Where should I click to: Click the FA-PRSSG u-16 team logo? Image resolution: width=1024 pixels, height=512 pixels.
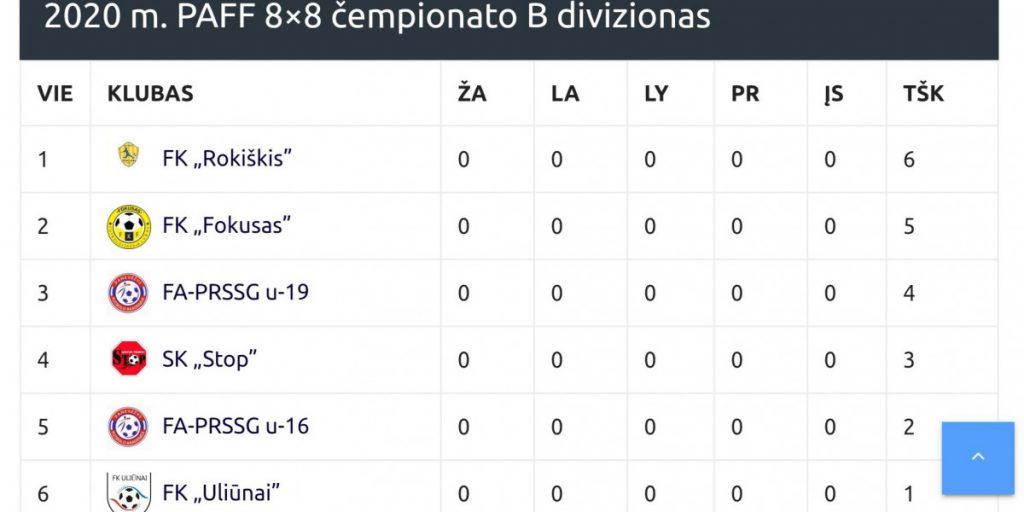[129, 427]
